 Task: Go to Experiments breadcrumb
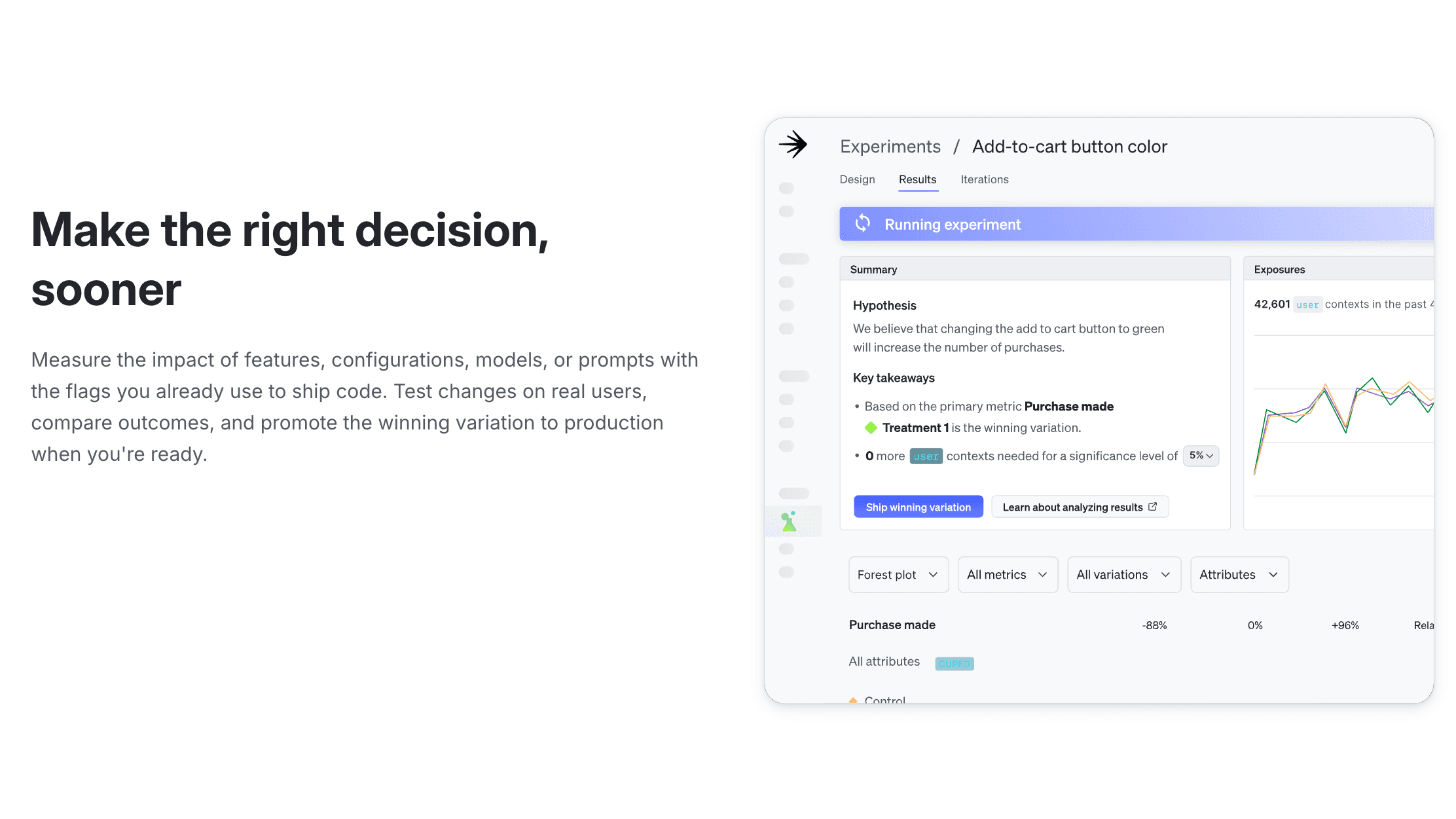tap(890, 147)
